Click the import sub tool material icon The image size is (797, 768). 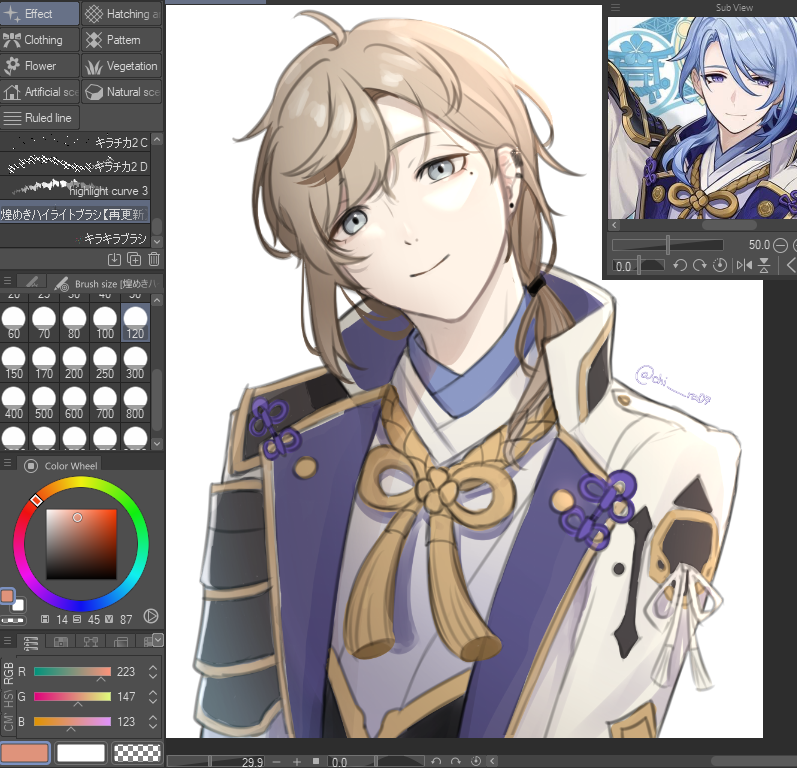[114, 259]
